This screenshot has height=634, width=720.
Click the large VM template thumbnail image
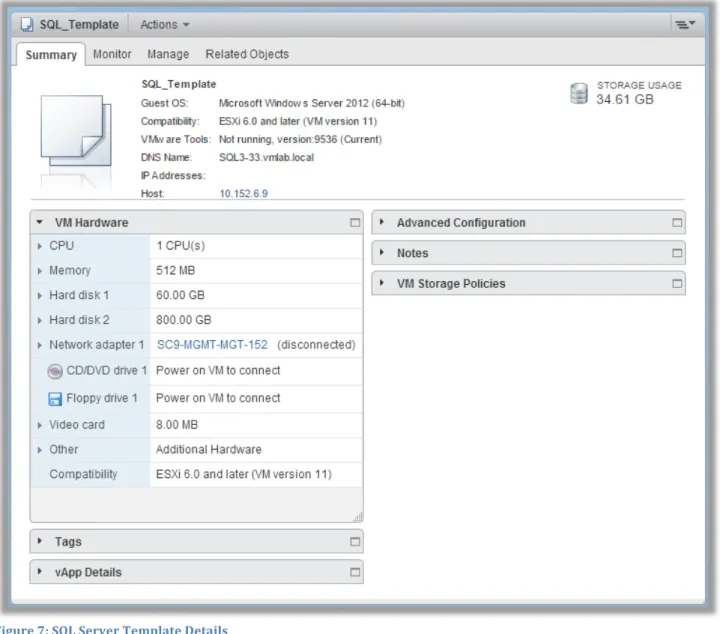pos(76,130)
